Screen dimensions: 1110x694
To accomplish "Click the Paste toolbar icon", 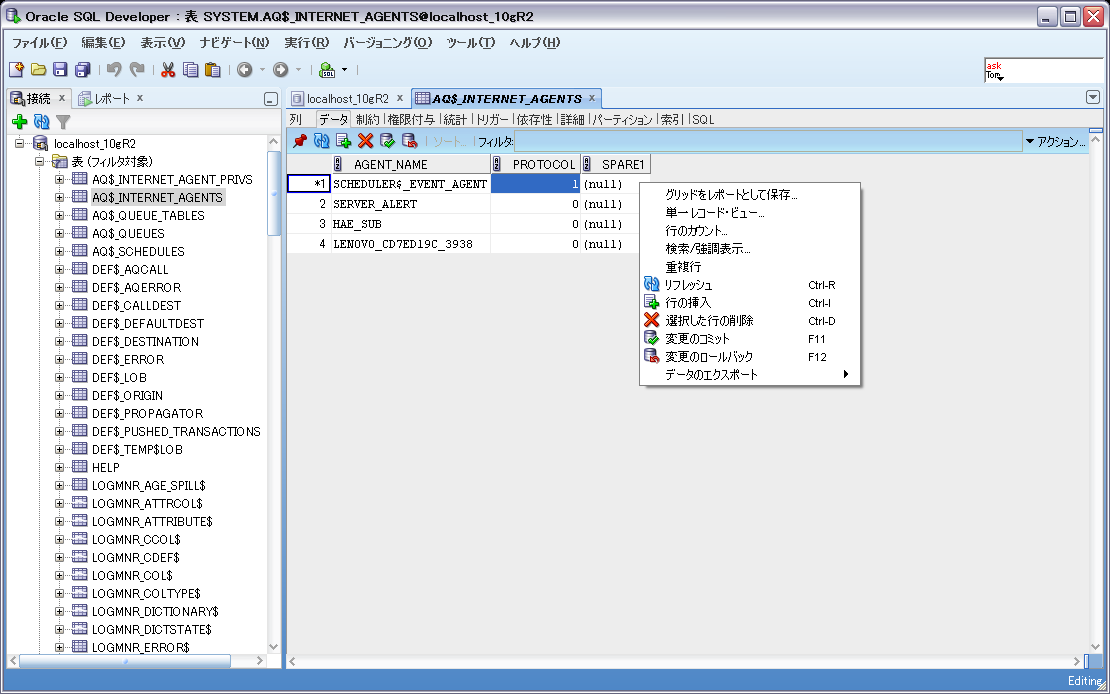I will point(212,69).
